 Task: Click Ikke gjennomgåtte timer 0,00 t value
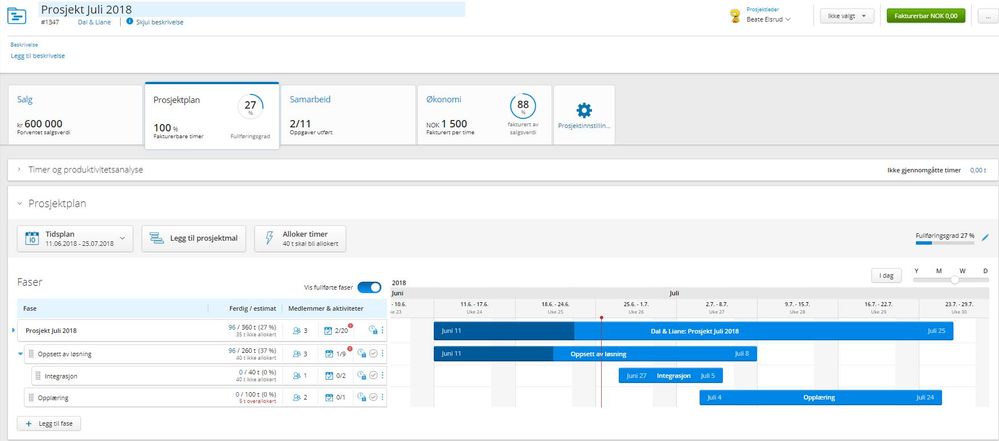click(x=978, y=170)
